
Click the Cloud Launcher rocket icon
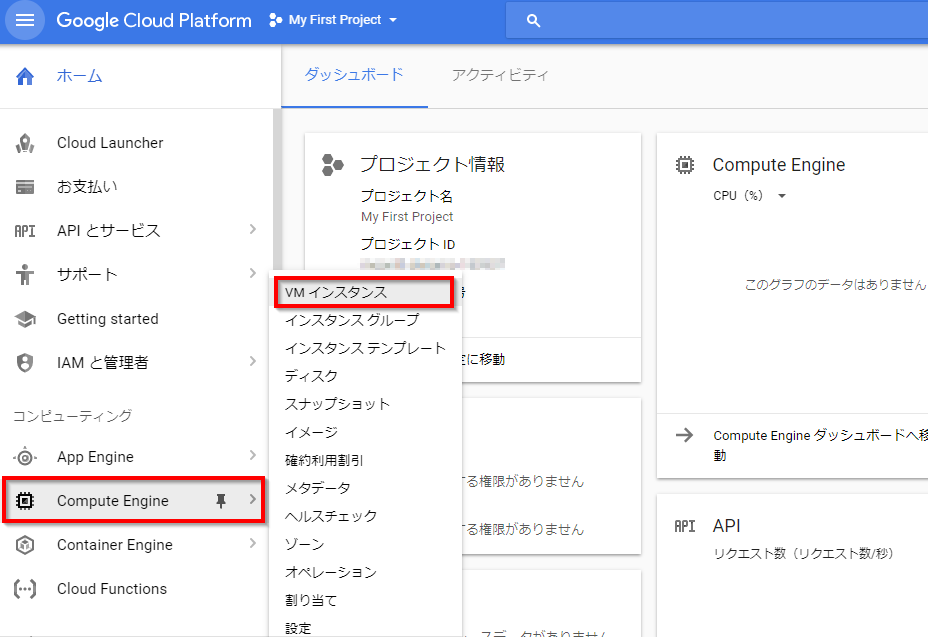25,143
